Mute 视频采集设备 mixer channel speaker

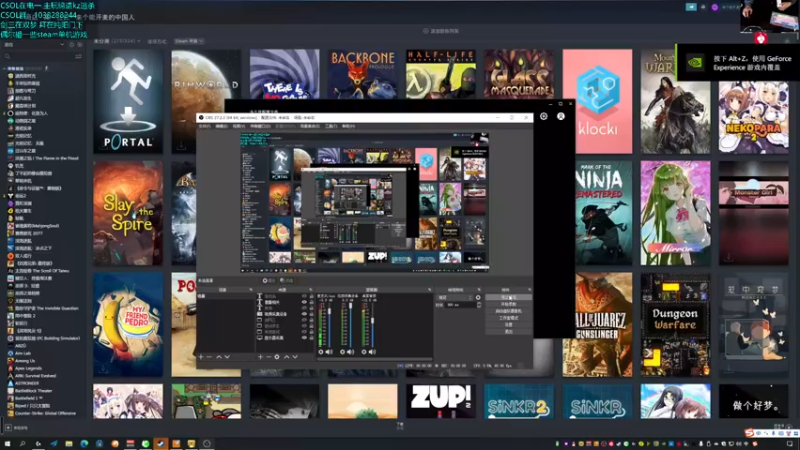tap(351, 352)
